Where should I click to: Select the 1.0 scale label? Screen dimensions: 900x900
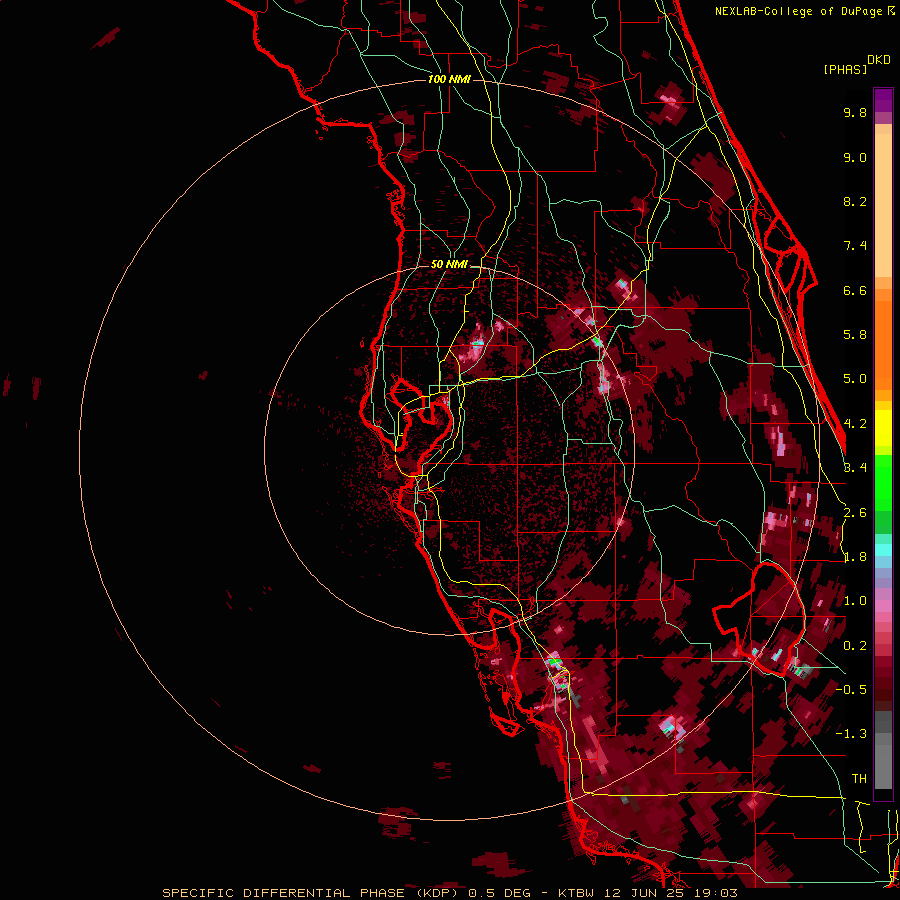[855, 601]
